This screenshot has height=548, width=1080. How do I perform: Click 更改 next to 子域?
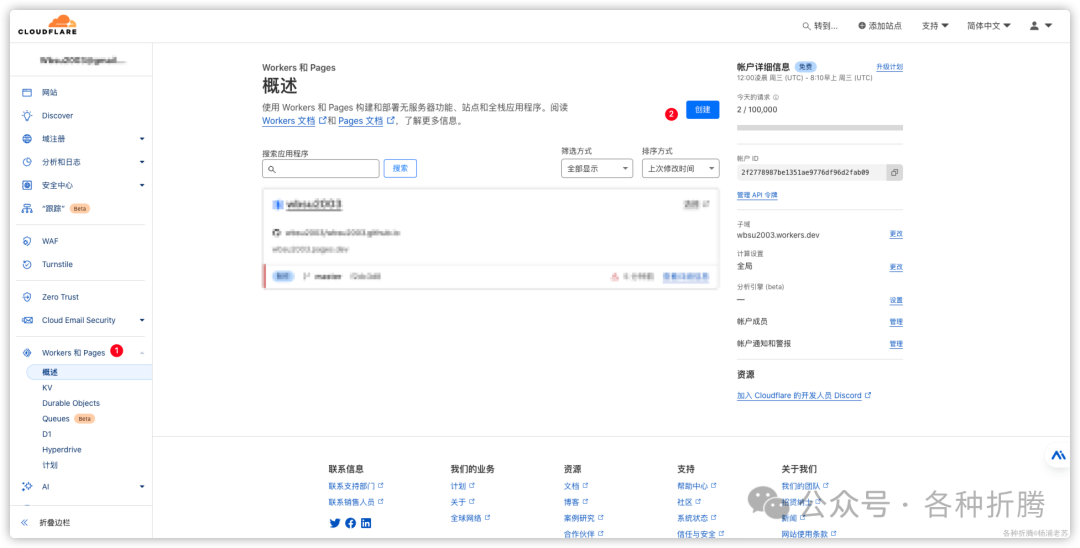tap(896, 234)
